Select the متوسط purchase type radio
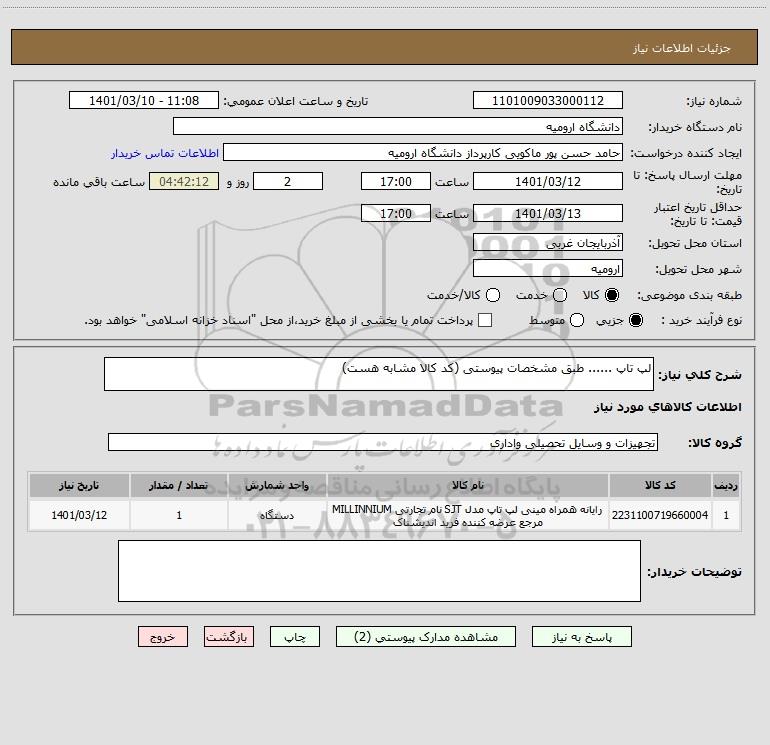 click(577, 320)
